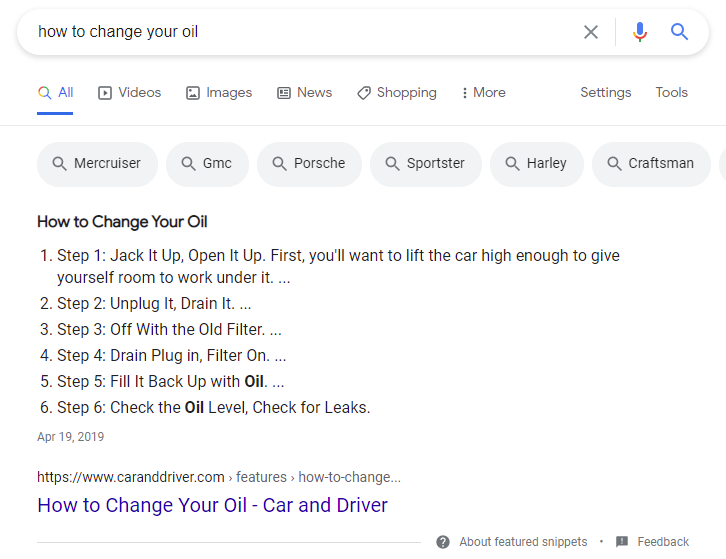Click the question mark icon near featured snippets

pos(443,542)
